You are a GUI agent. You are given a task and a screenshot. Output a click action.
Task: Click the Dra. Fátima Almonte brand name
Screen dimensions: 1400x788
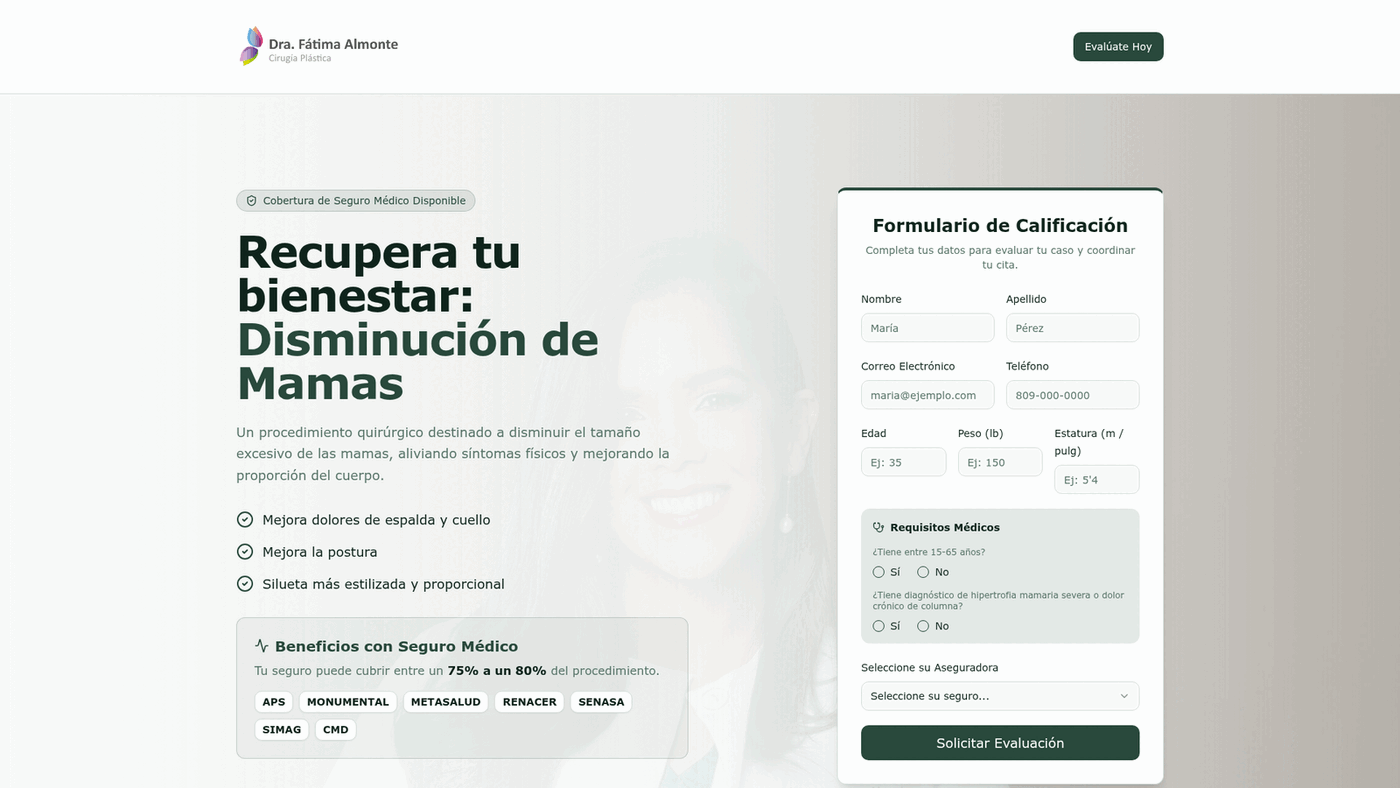333,44
